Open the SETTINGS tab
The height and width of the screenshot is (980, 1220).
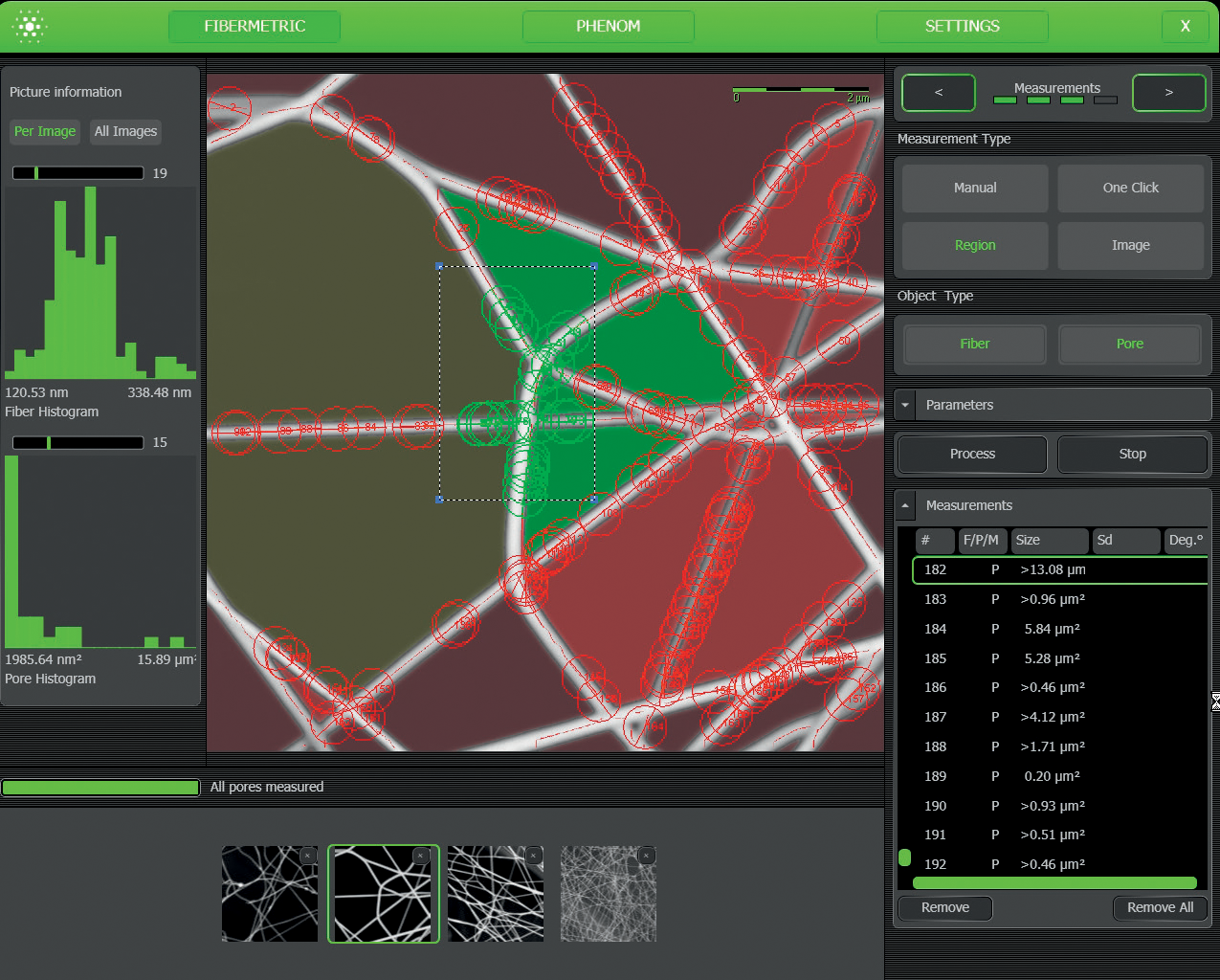[x=962, y=27]
